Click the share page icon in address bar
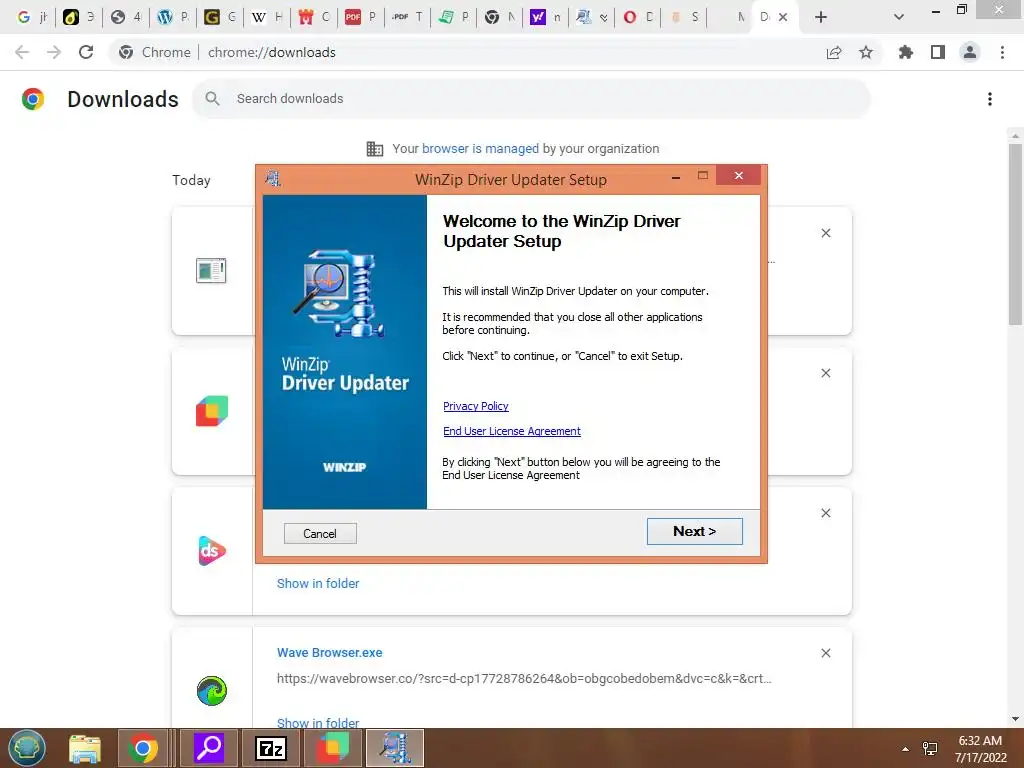Screen dimensions: 1024x768 [x=834, y=52]
